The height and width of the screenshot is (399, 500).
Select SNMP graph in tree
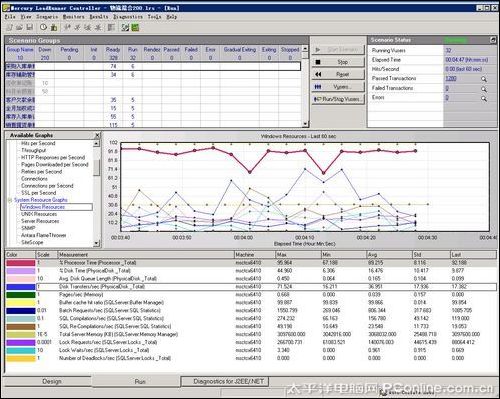(28, 228)
